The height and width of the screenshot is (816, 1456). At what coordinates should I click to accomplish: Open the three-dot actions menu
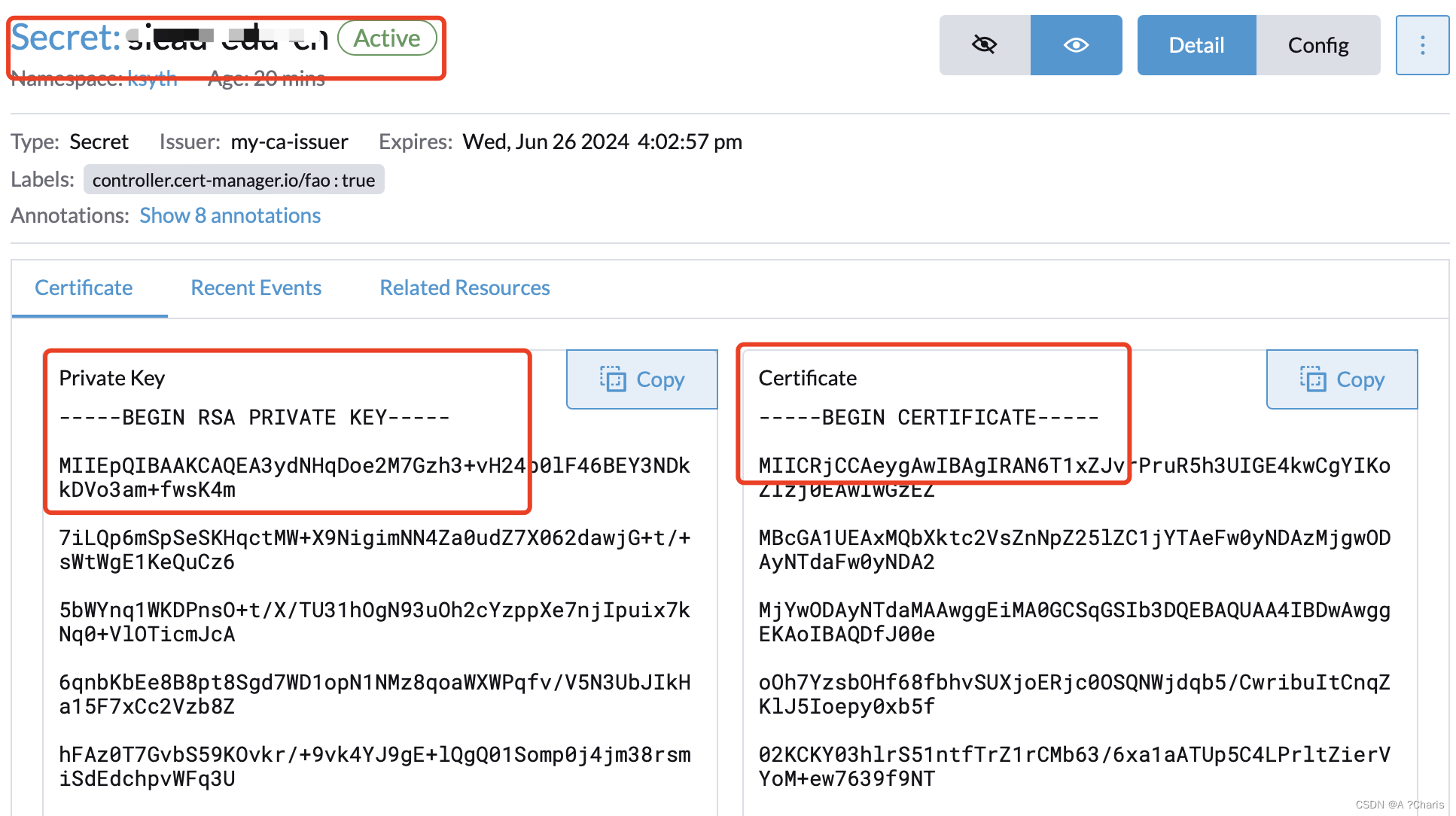point(1422,45)
